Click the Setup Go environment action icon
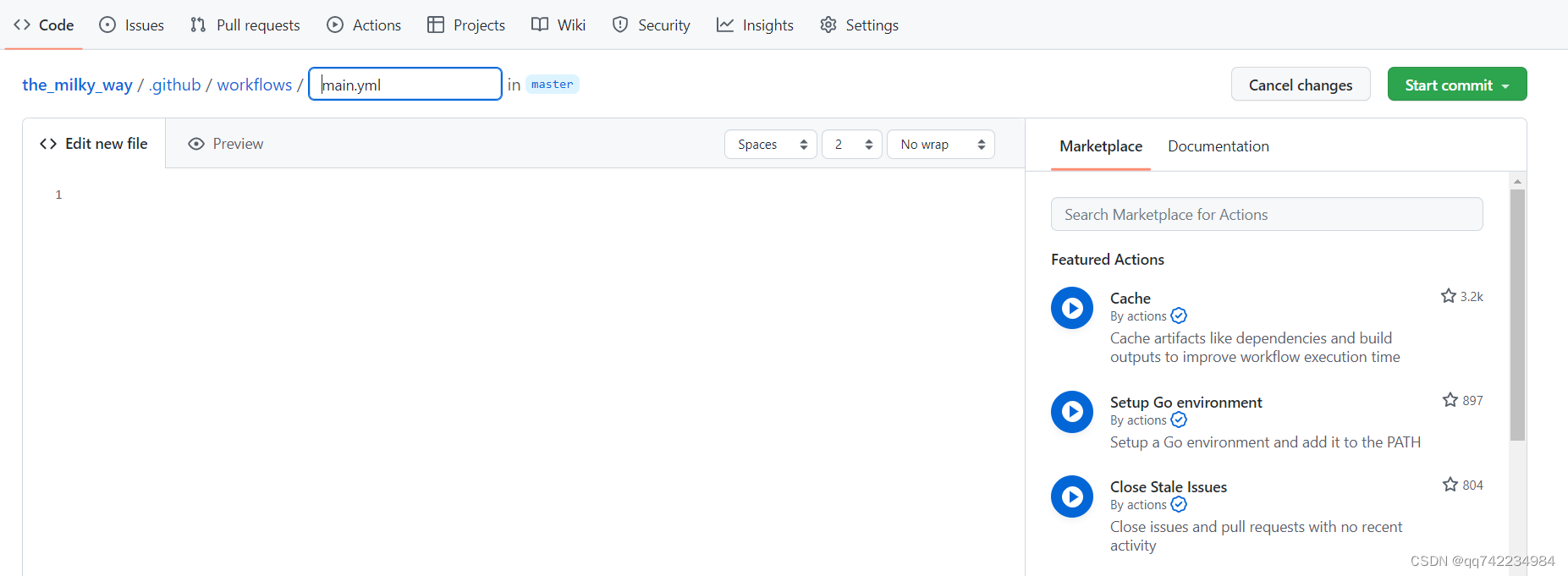 point(1071,412)
